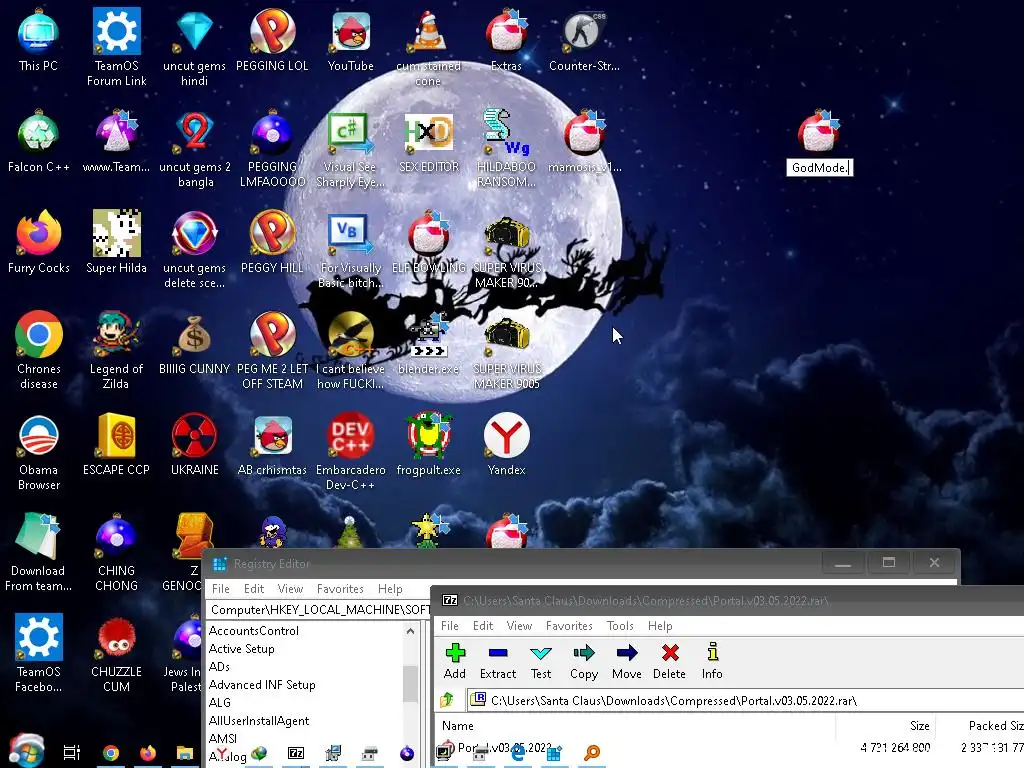Select the Super Hilda desktop icon
1024x768 pixels.
(x=116, y=242)
